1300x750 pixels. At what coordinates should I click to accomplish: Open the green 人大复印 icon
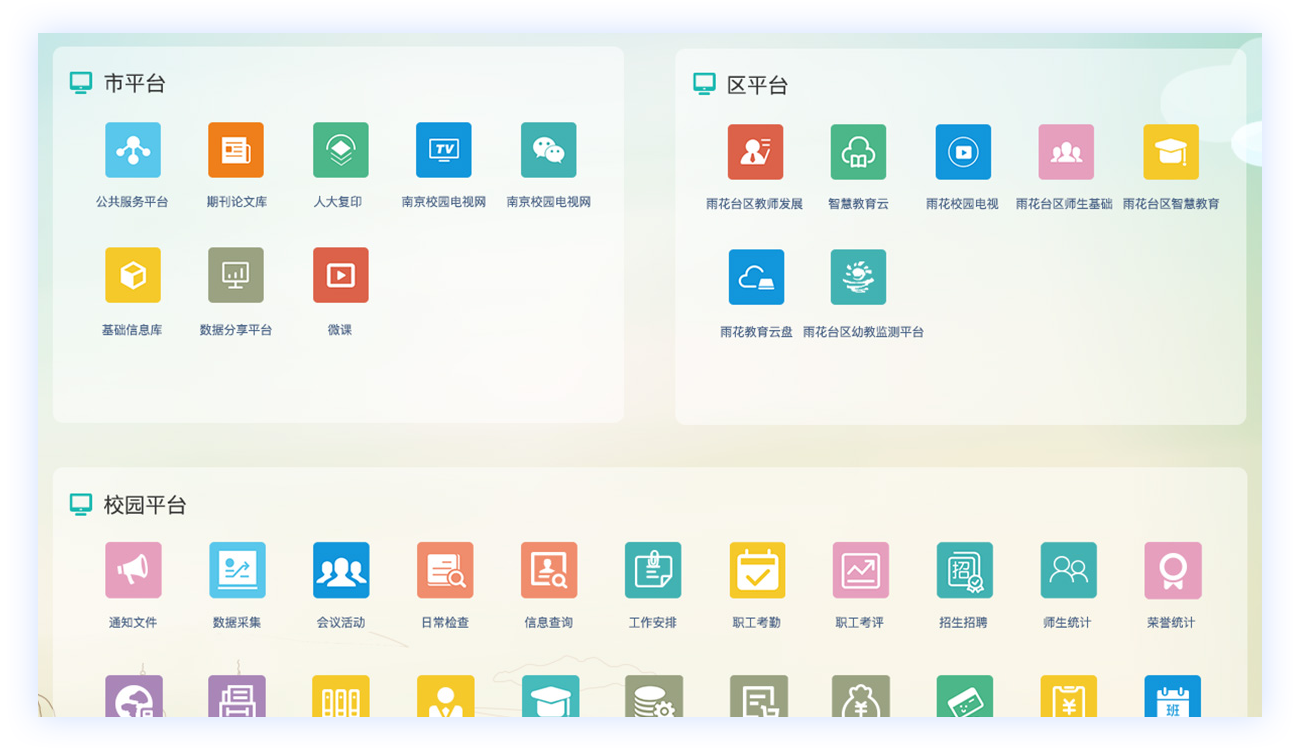coord(340,150)
